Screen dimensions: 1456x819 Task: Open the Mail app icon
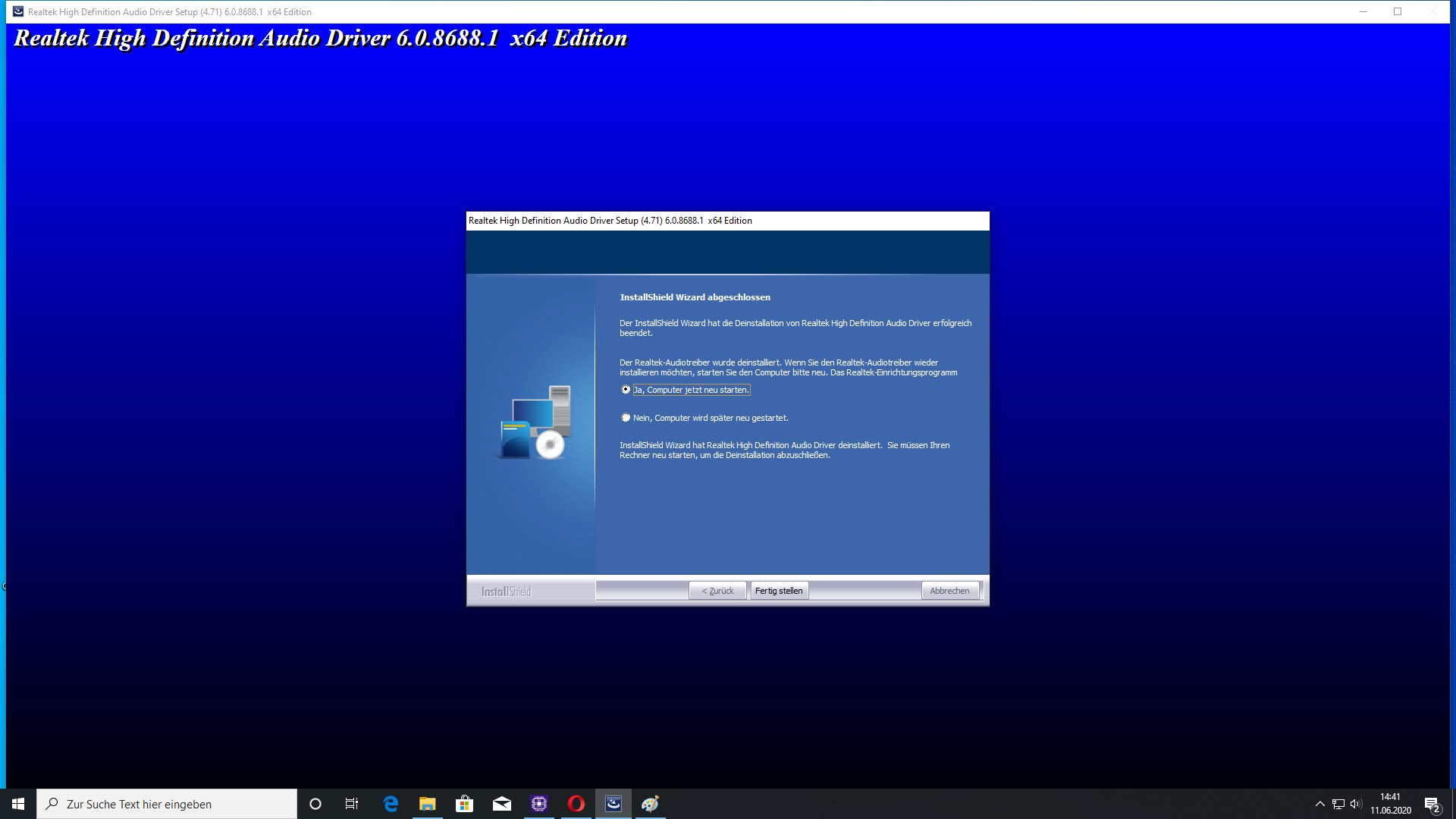click(502, 804)
